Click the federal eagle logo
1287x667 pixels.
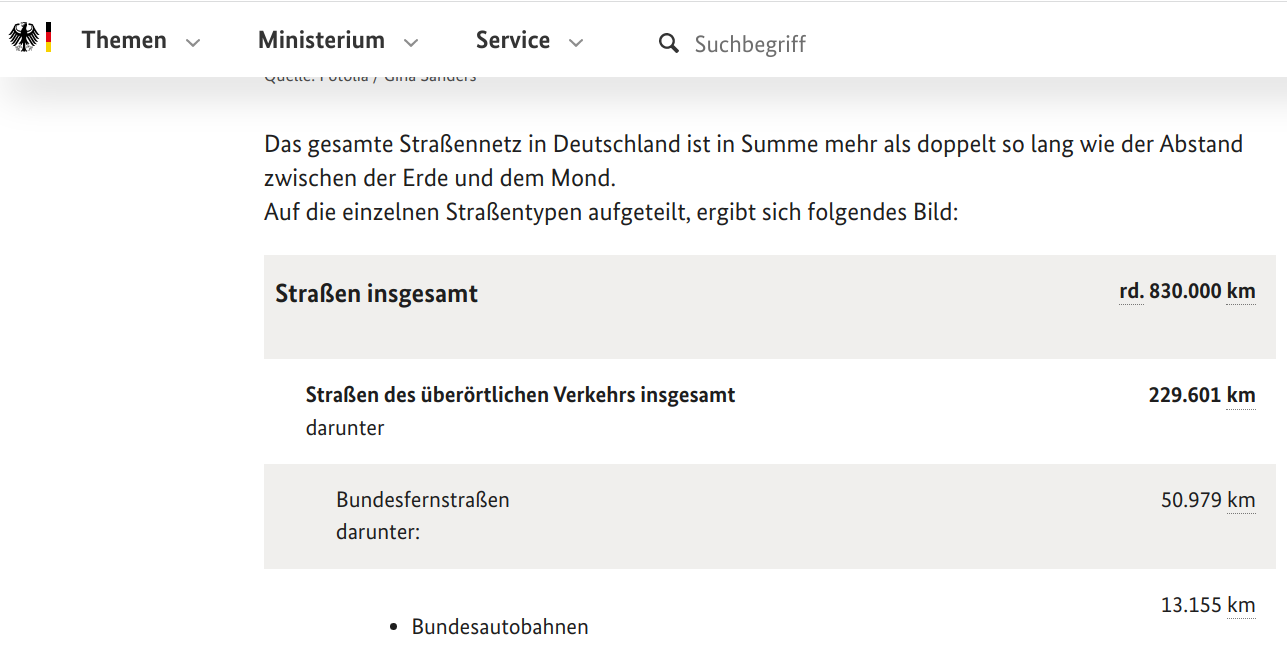pyautogui.click(x=23, y=38)
